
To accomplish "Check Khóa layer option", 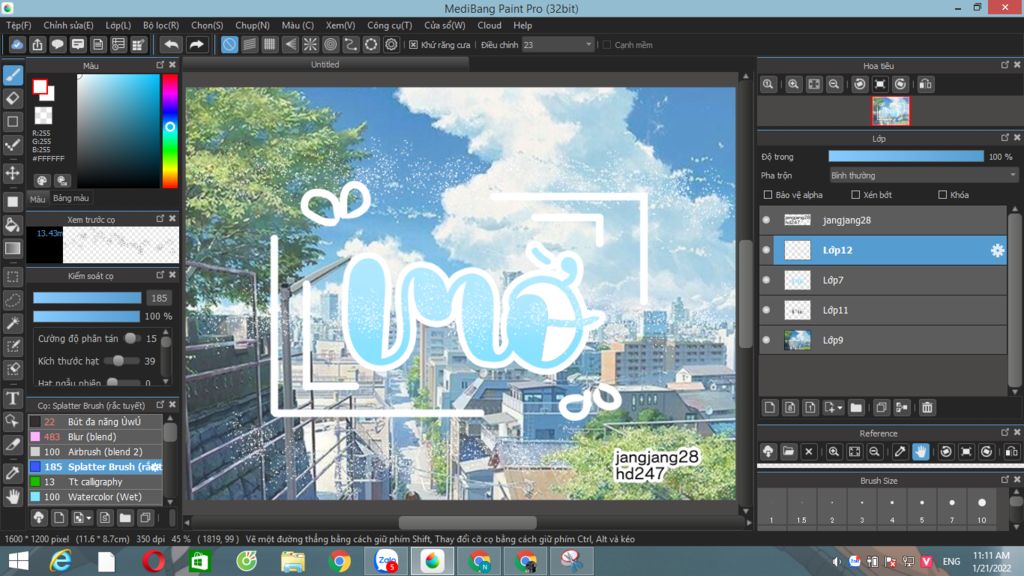I will (942, 195).
